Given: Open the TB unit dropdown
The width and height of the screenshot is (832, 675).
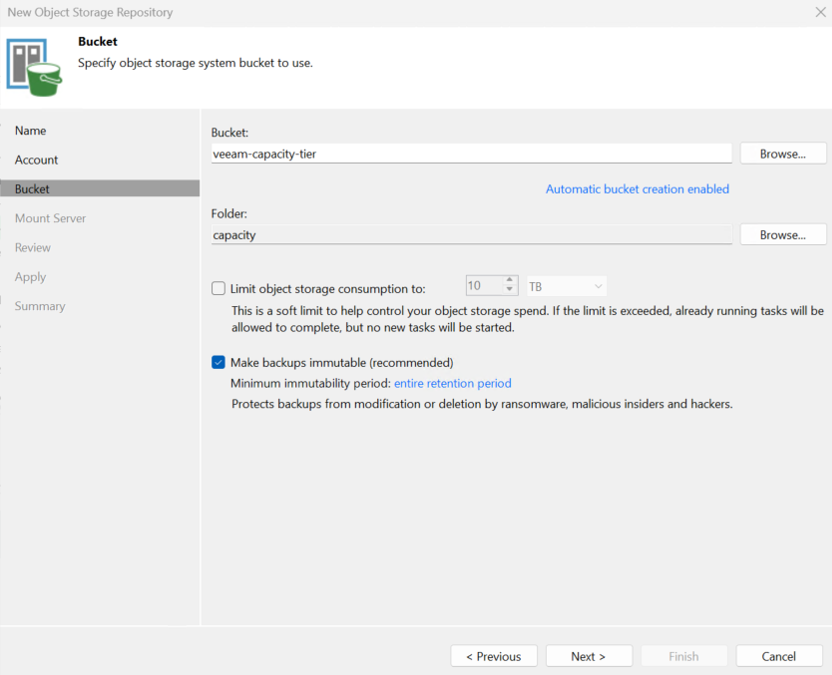Looking at the screenshot, I should 566,287.
